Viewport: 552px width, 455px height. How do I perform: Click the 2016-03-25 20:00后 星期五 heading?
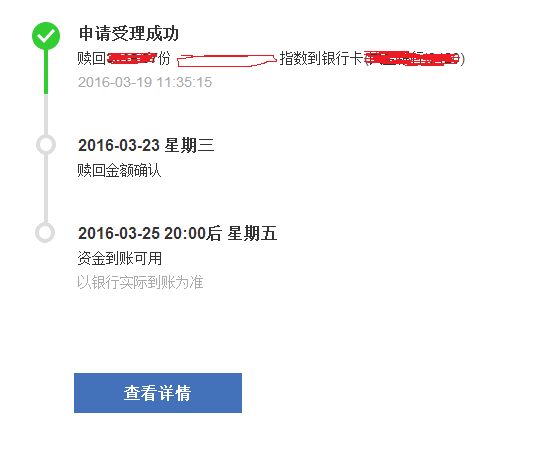tap(177, 233)
